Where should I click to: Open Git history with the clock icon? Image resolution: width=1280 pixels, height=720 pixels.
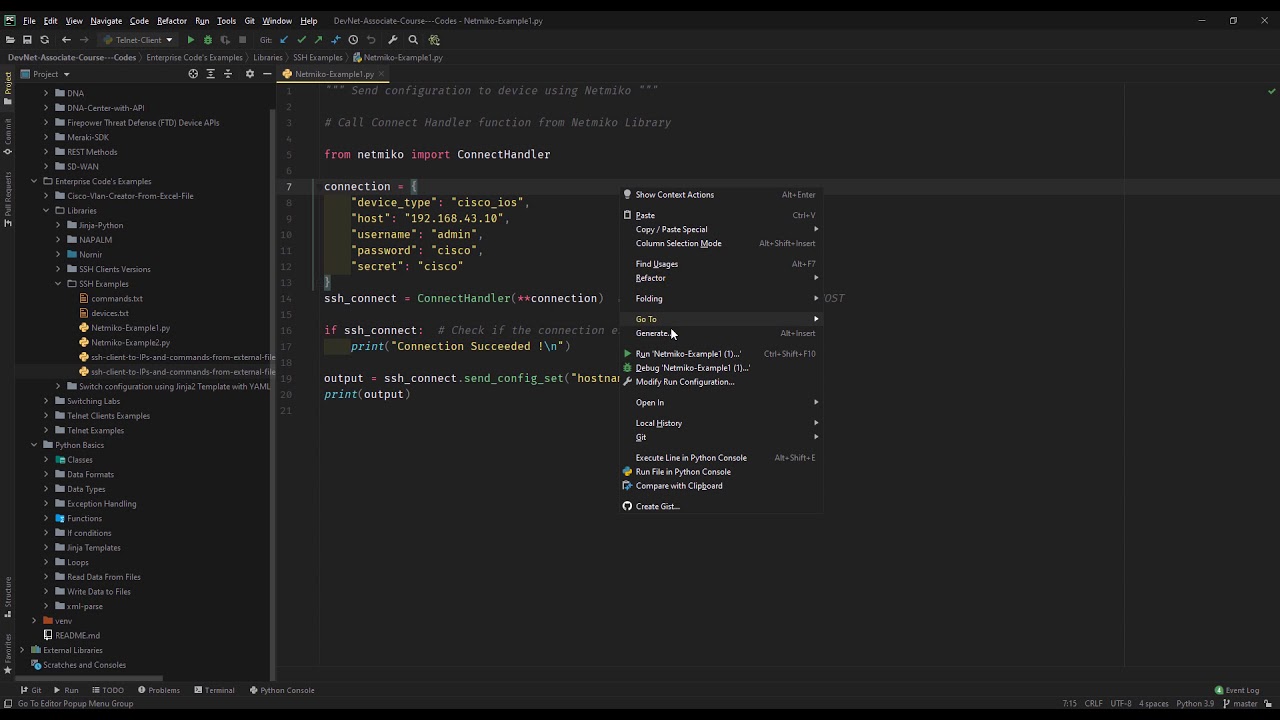[353, 40]
